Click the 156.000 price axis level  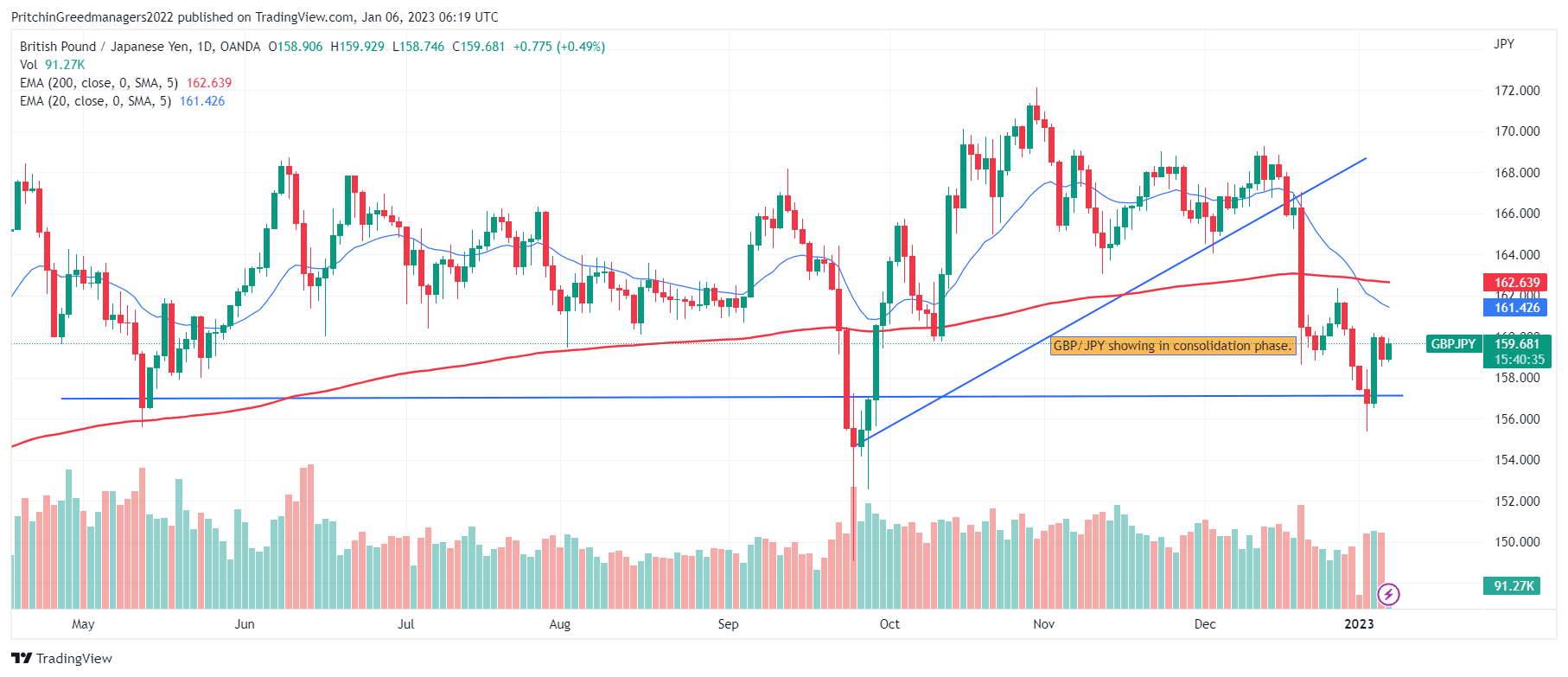pos(1517,419)
